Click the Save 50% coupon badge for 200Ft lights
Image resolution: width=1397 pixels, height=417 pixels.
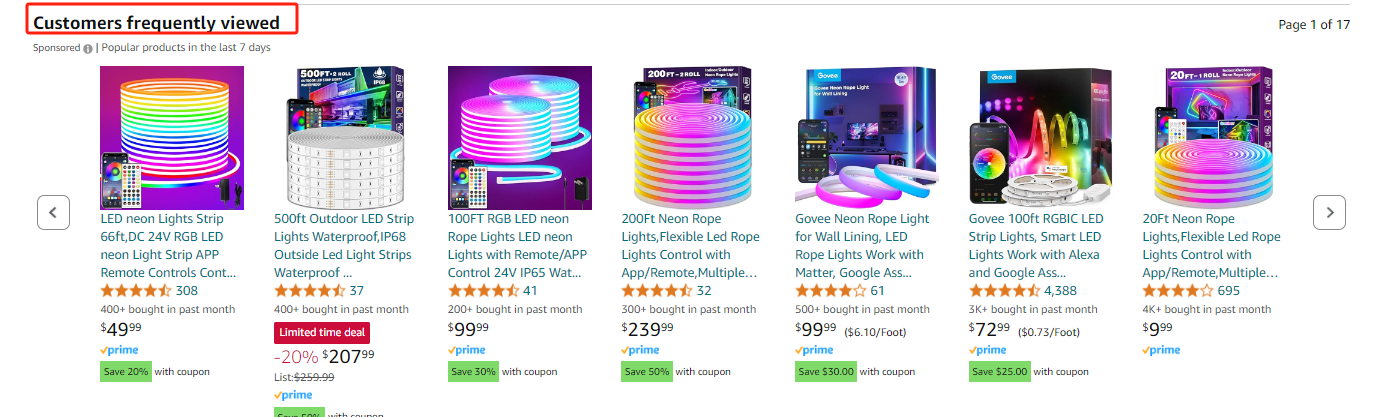pos(646,372)
